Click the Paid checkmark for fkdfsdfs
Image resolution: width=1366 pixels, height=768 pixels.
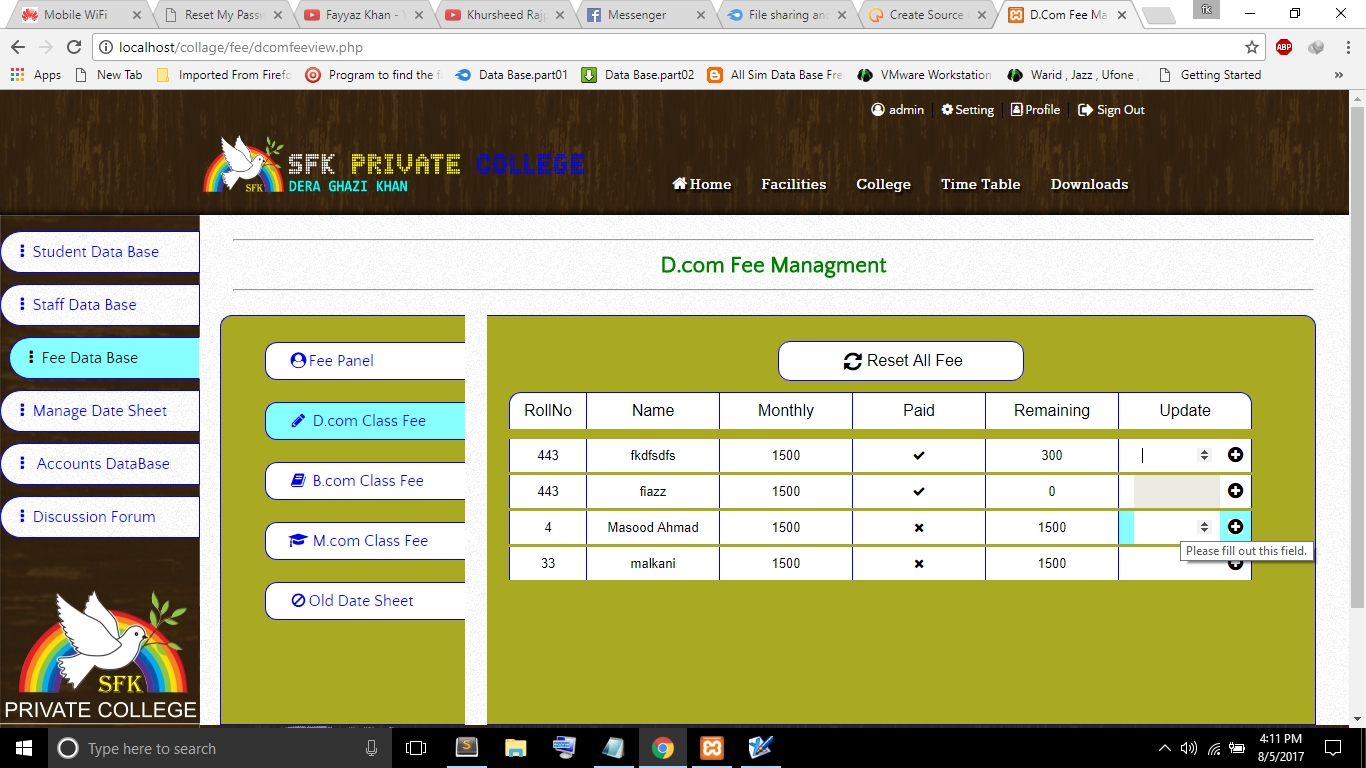[x=918, y=454]
